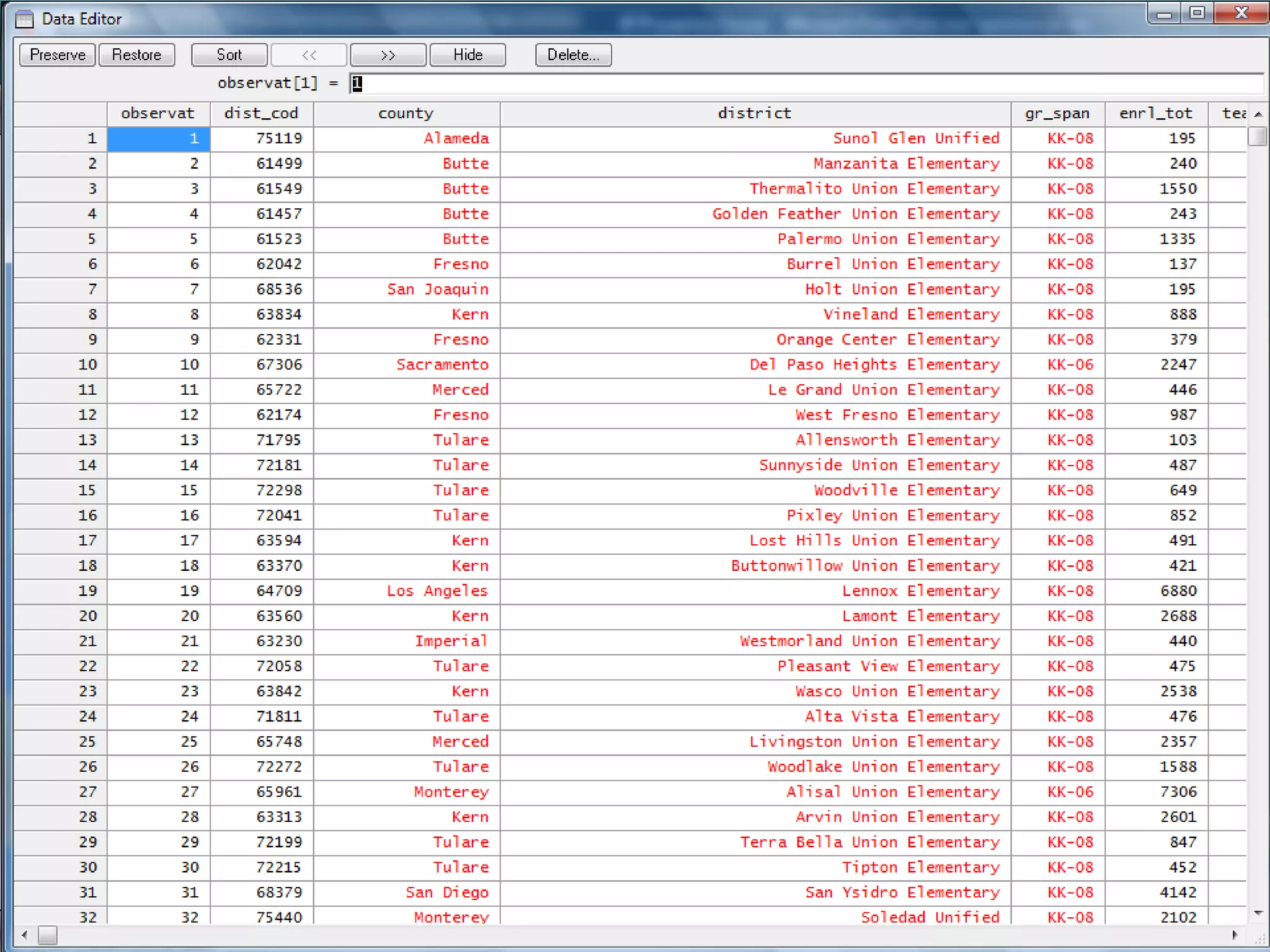The height and width of the screenshot is (952, 1270).
Task: Click the Preserve button
Action: coord(57,55)
